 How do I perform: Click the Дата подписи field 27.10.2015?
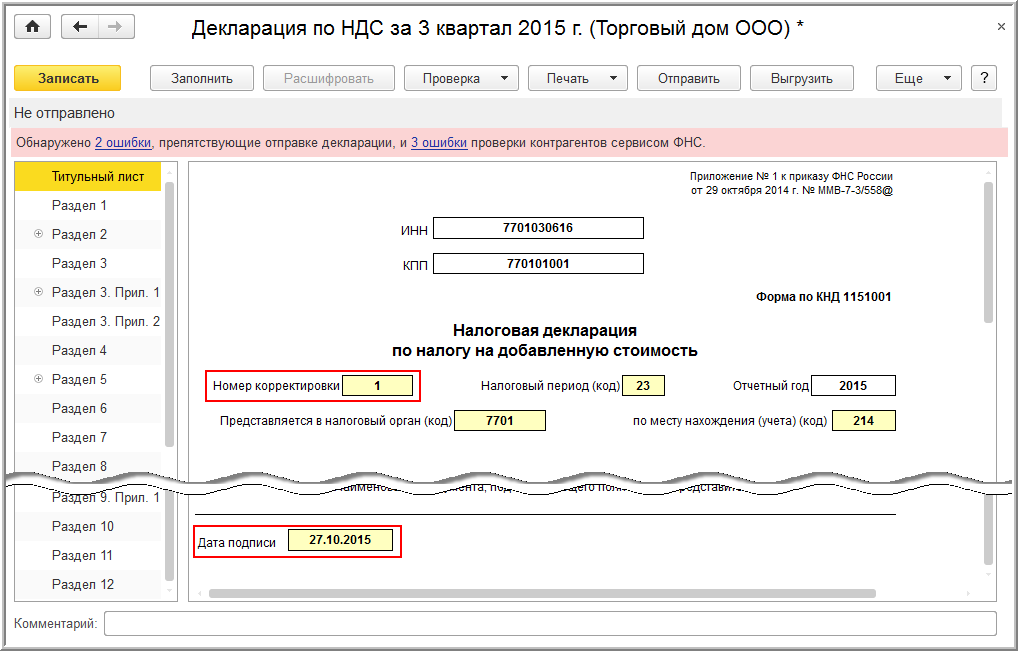340,540
